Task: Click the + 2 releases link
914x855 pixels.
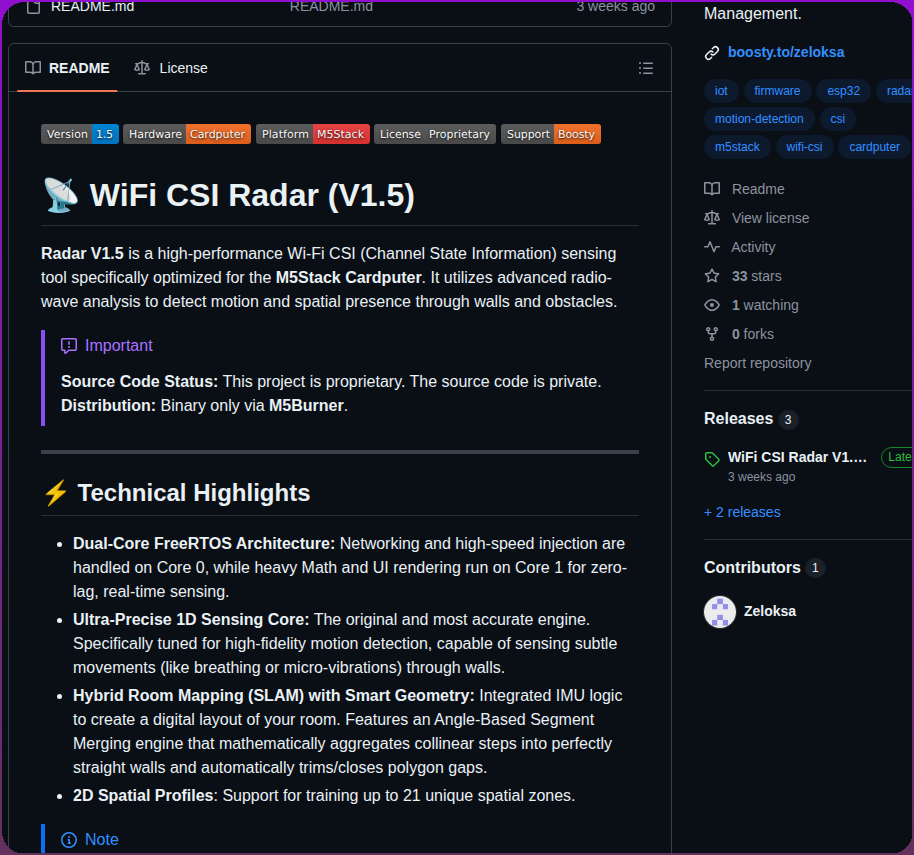Action: pyautogui.click(x=742, y=512)
